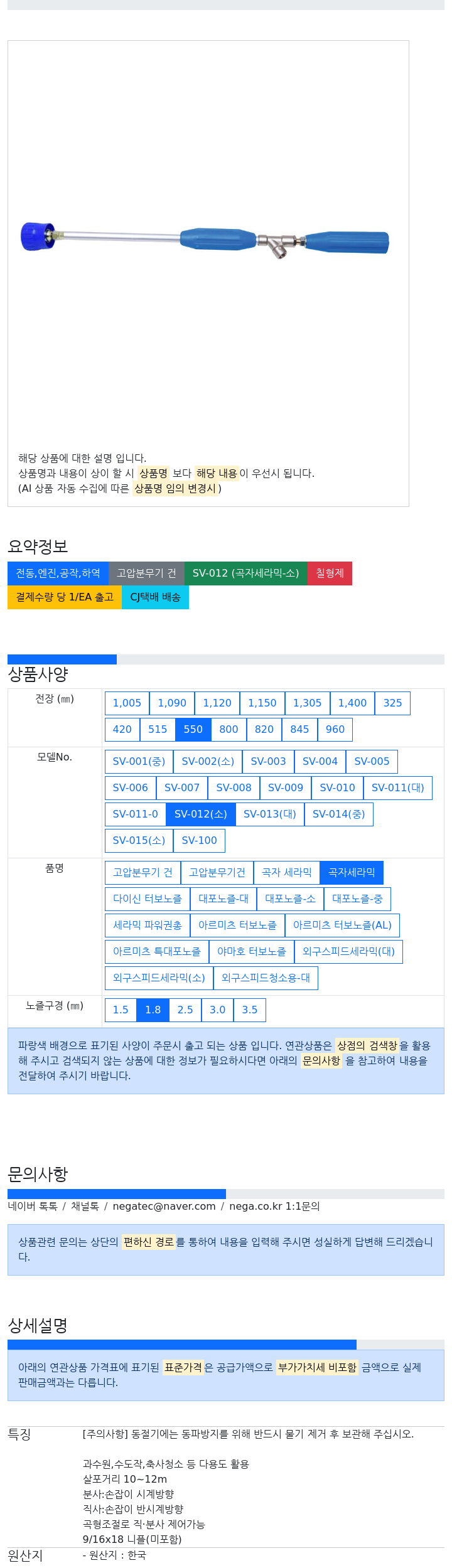Click the SV-012 (곡자세라믹-소) tag

pyautogui.click(x=245, y=573)
